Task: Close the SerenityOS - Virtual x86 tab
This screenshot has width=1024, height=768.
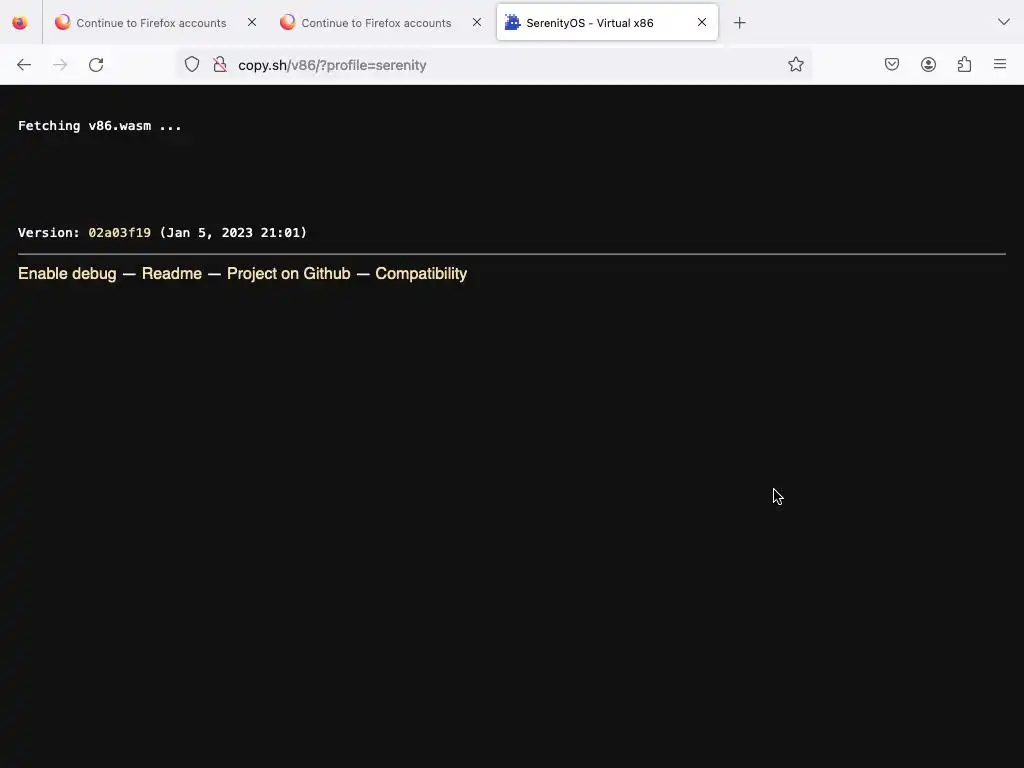Action: (x=702, y=22)
